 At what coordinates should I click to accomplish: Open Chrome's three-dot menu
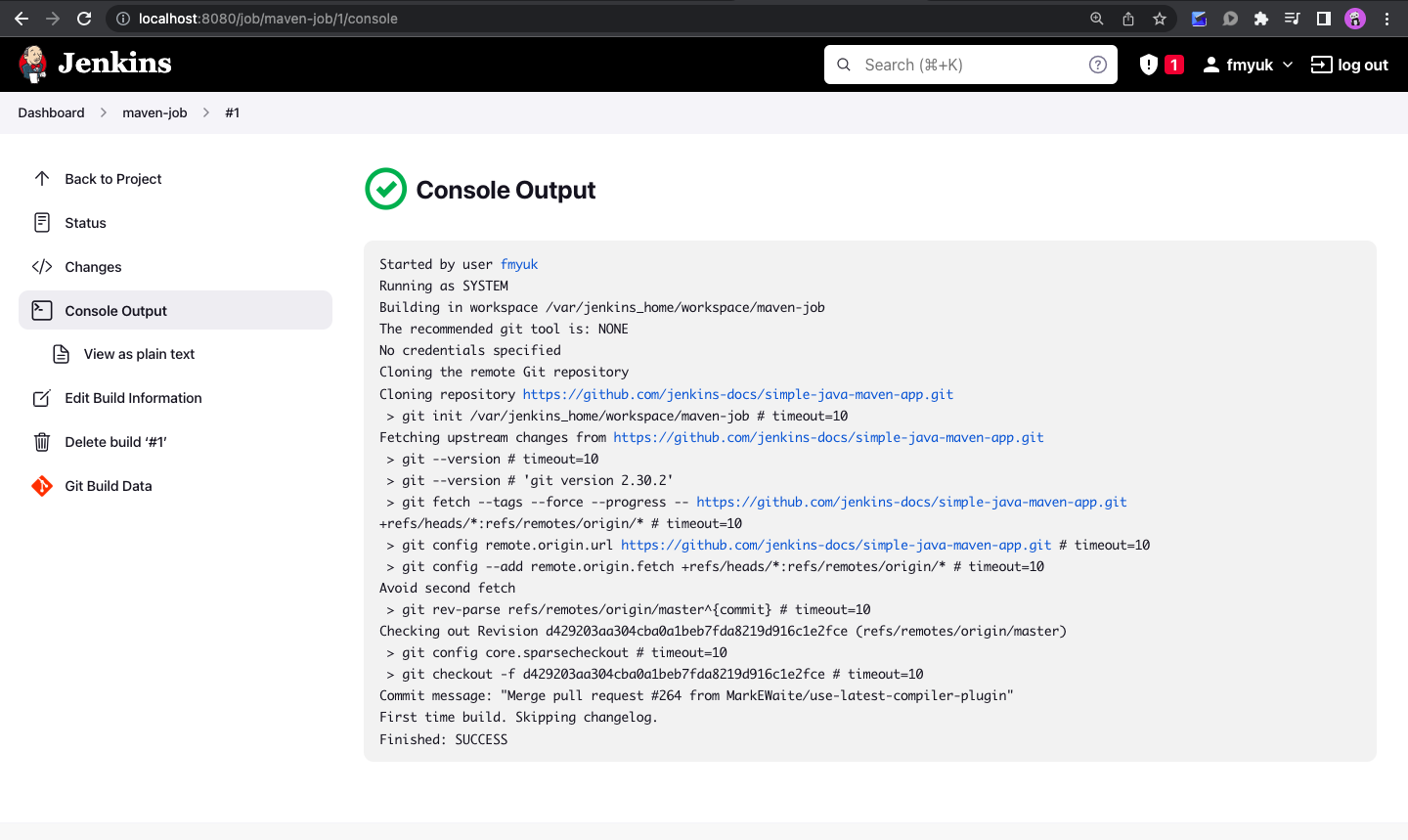tap(1387, 18)
